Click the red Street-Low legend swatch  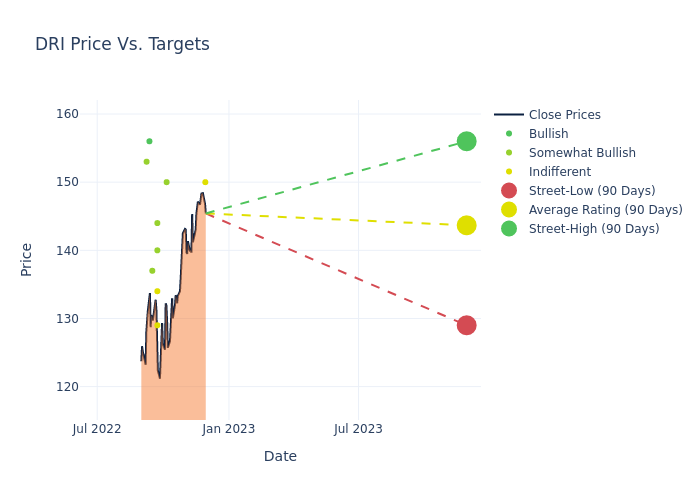[x=509, y=191]
